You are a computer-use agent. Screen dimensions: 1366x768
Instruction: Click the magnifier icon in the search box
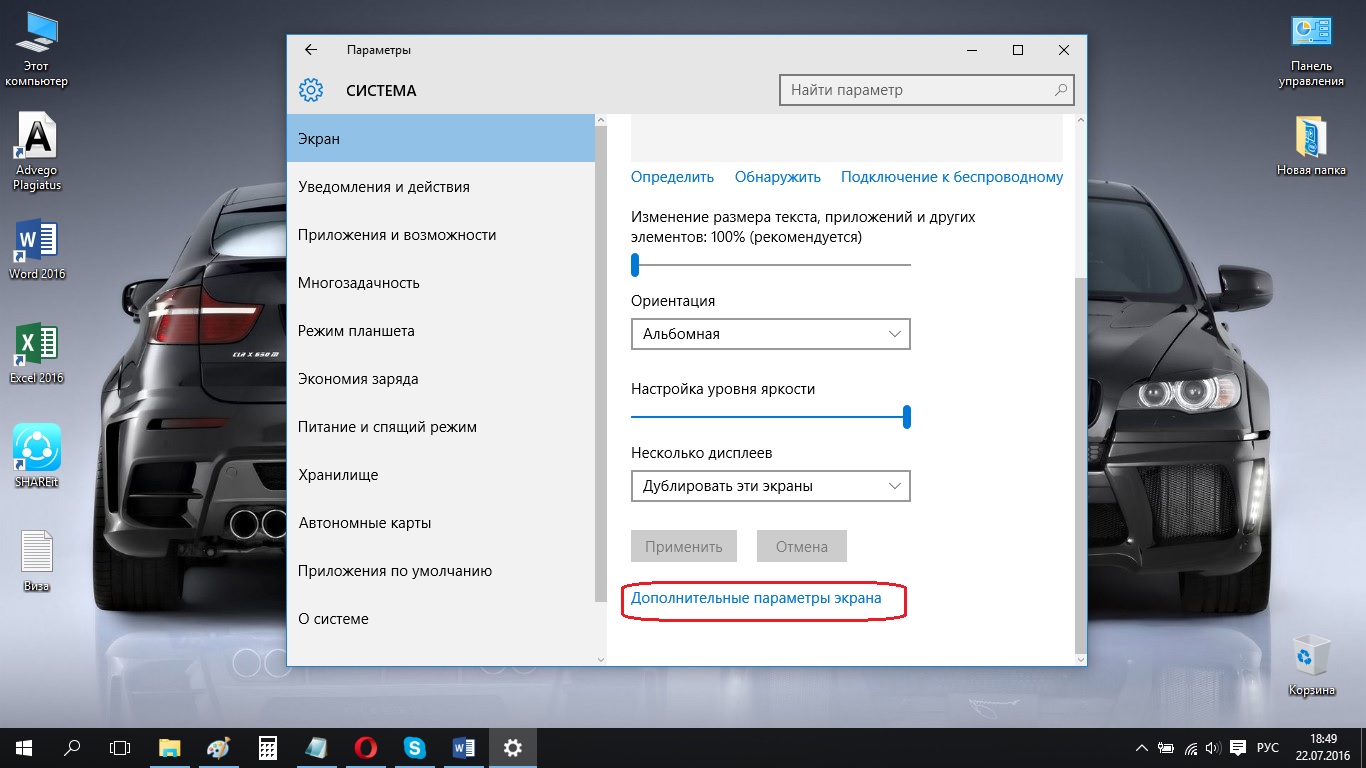[1061, 90]
